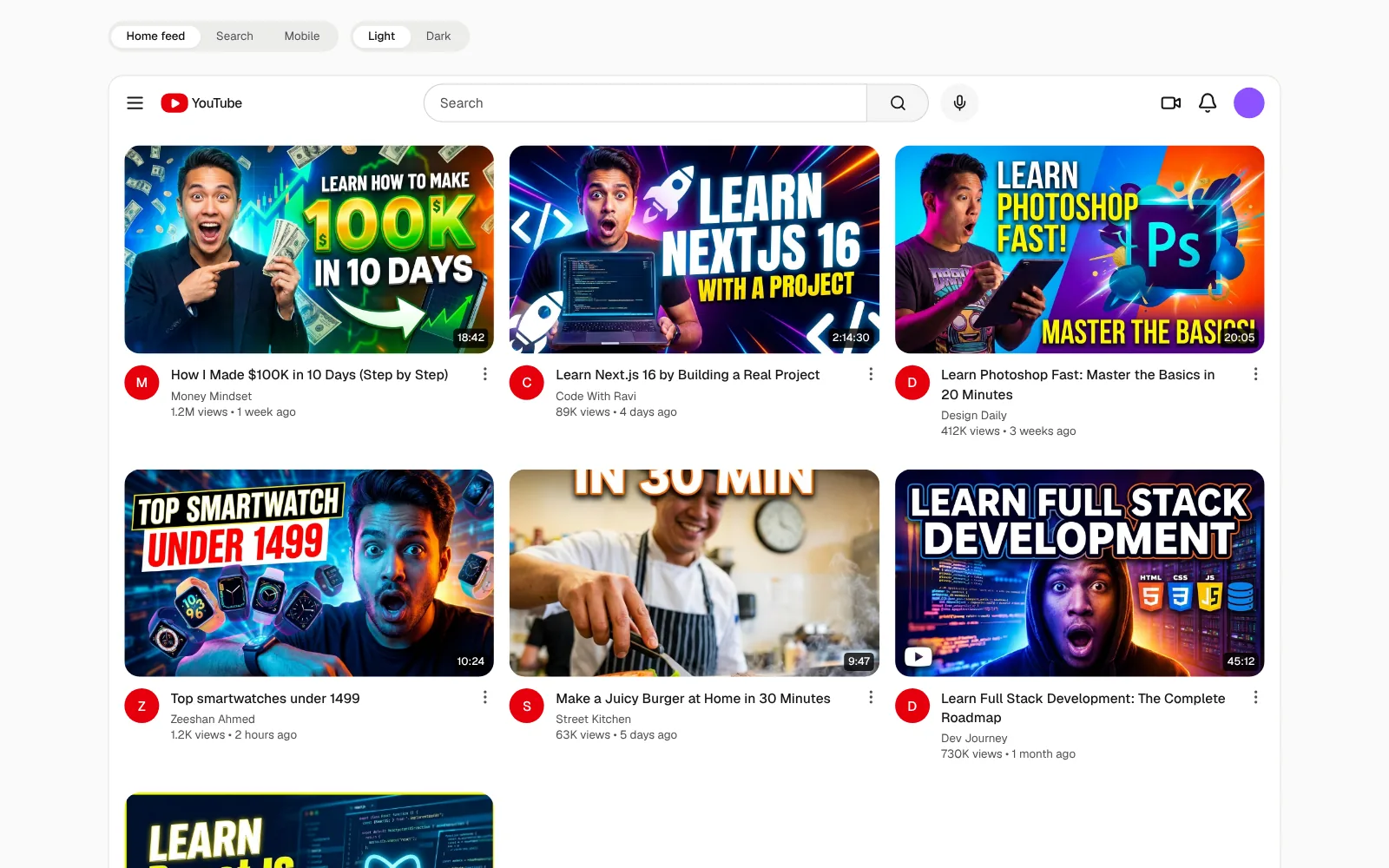Open more options for $100K video
The image size is (1389, 868).
[x=485, y=374]
